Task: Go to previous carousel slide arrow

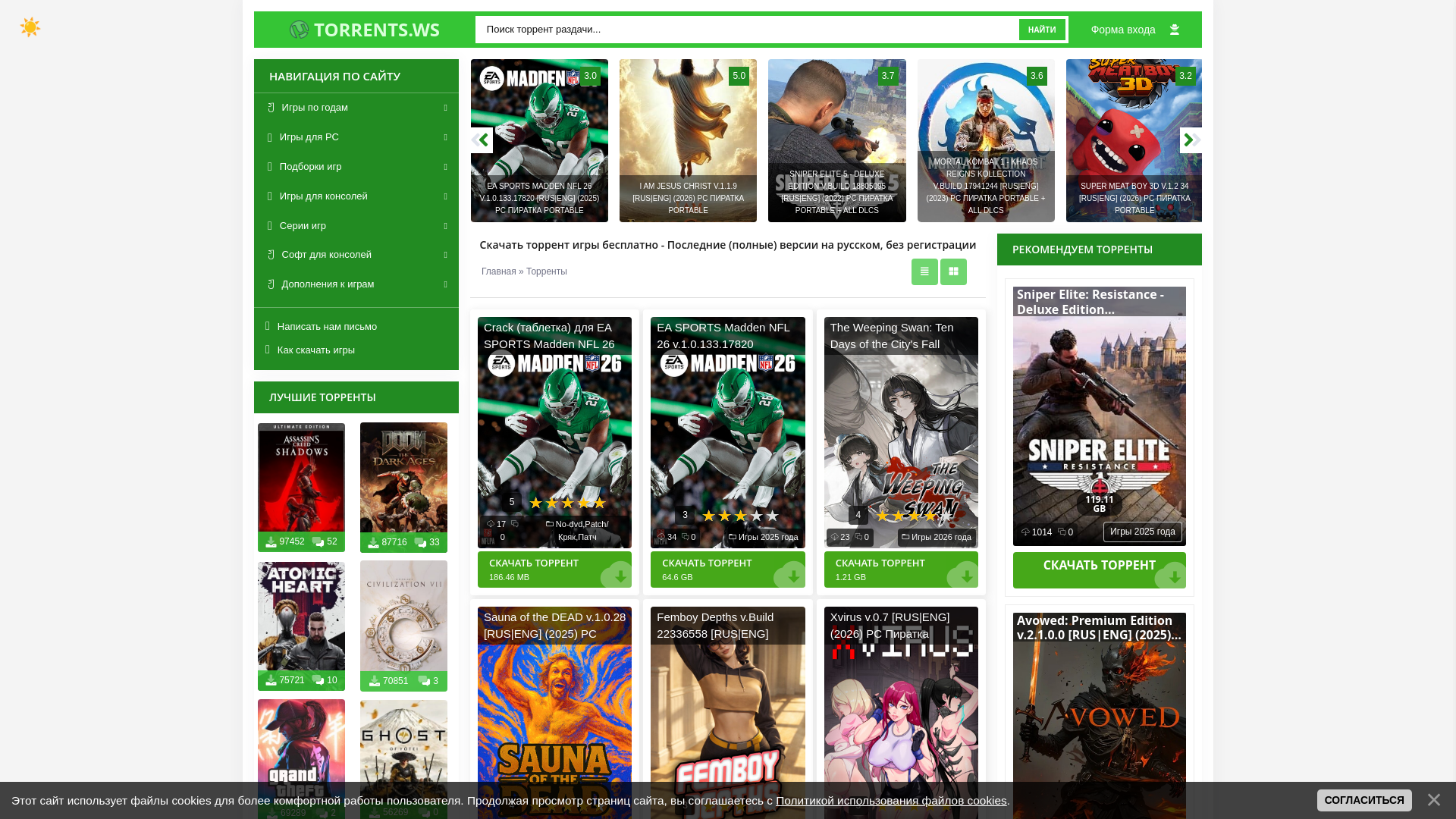Action: tap(482, 140)
